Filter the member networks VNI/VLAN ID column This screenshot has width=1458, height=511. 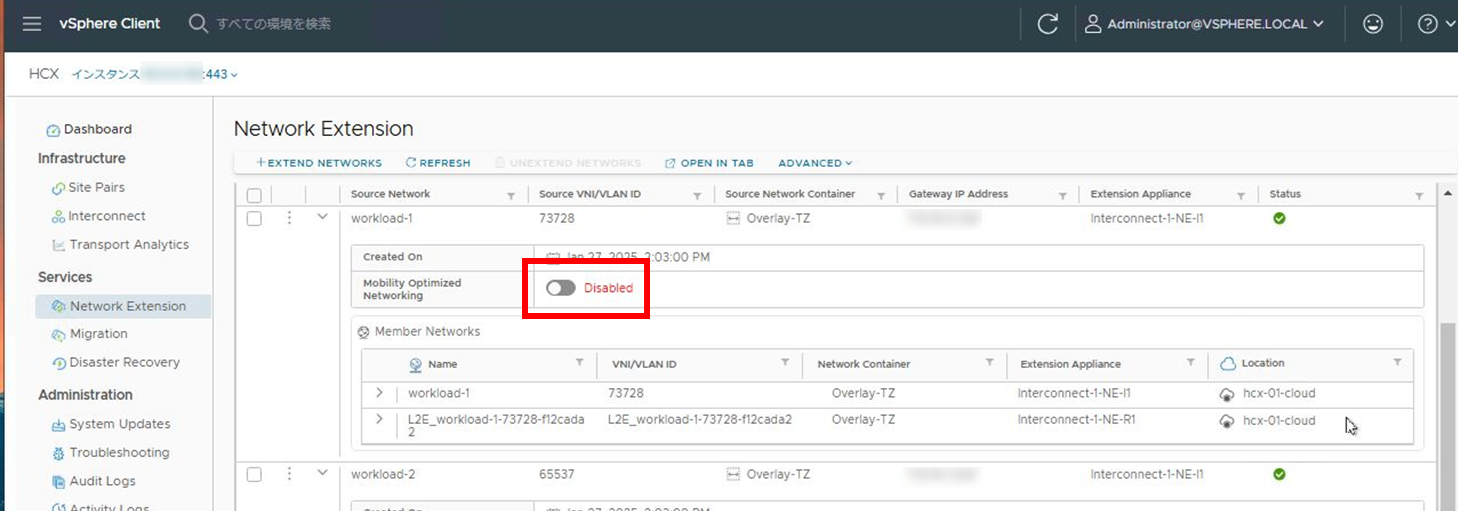[x=785, y=362]
